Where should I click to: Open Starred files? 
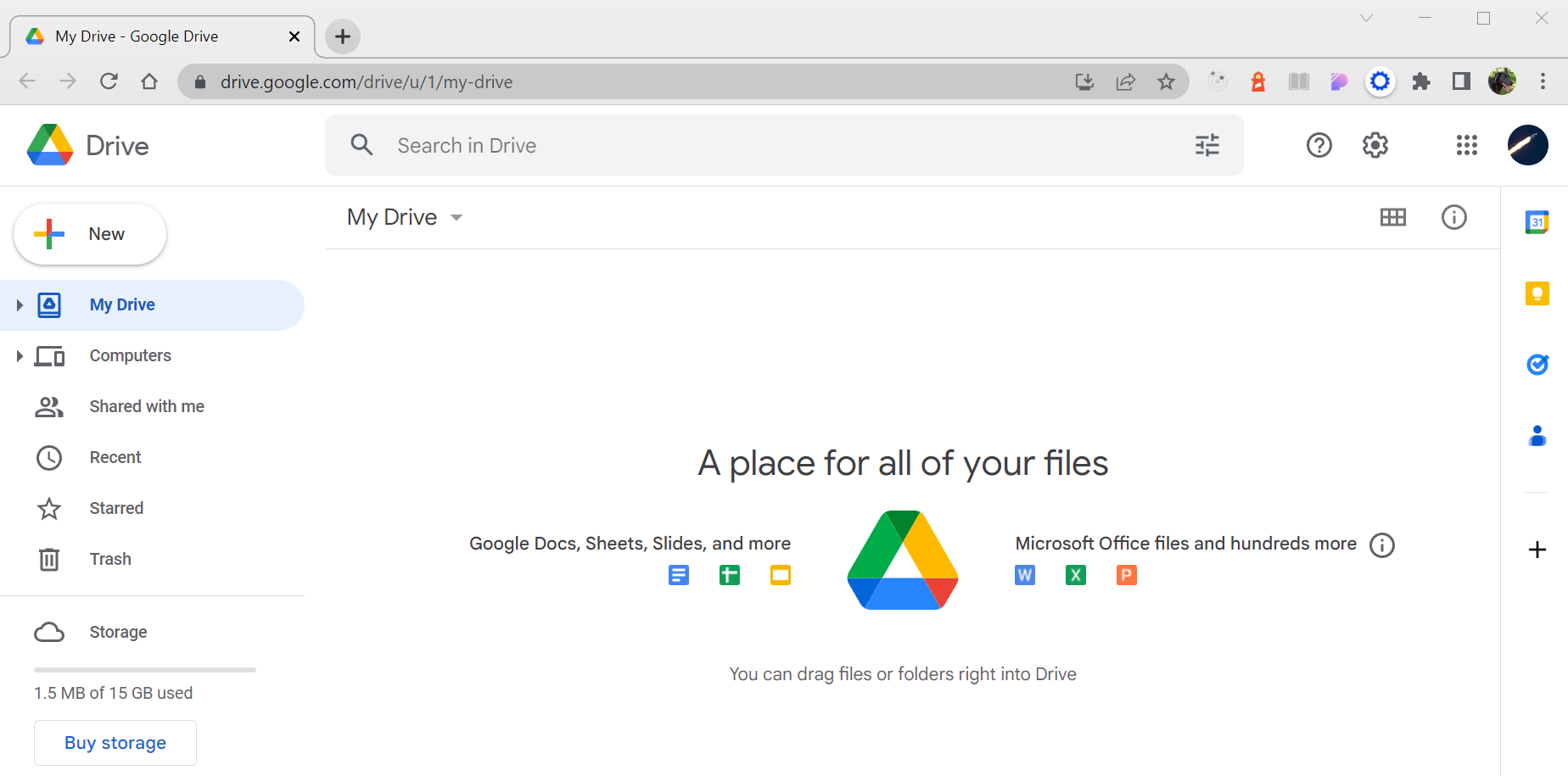click(x=152, y=509)
